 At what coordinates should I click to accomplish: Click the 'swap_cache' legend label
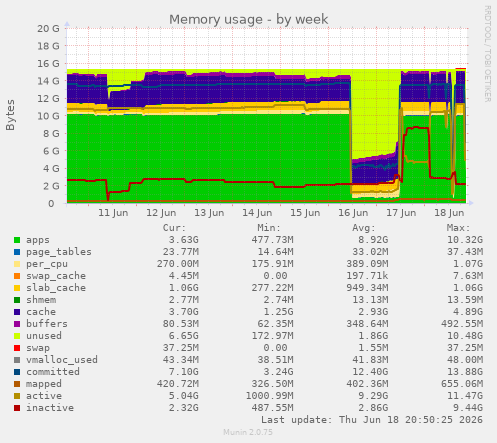(56, 276)
